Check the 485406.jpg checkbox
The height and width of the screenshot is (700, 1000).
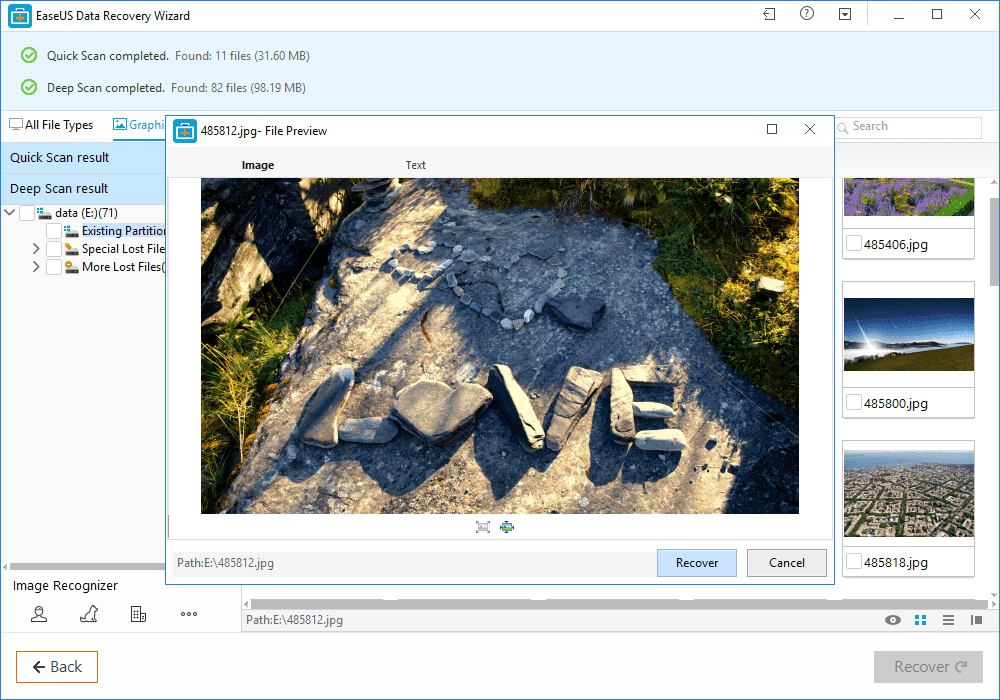[x=854, y=243]
